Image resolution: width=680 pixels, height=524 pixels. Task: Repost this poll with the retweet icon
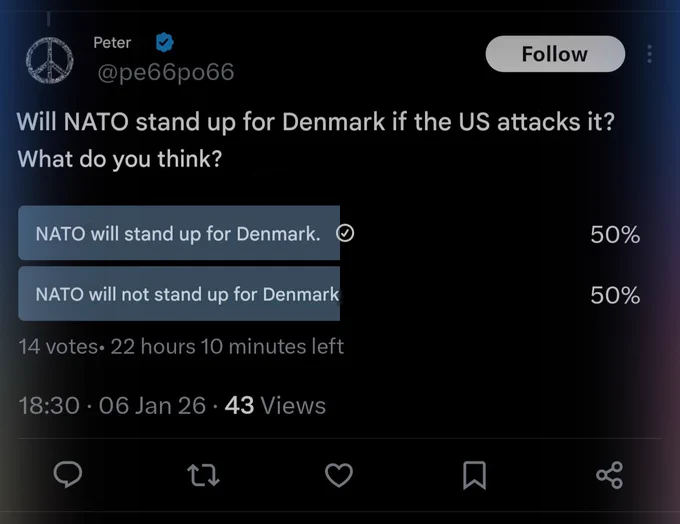(x=203, y=475)
